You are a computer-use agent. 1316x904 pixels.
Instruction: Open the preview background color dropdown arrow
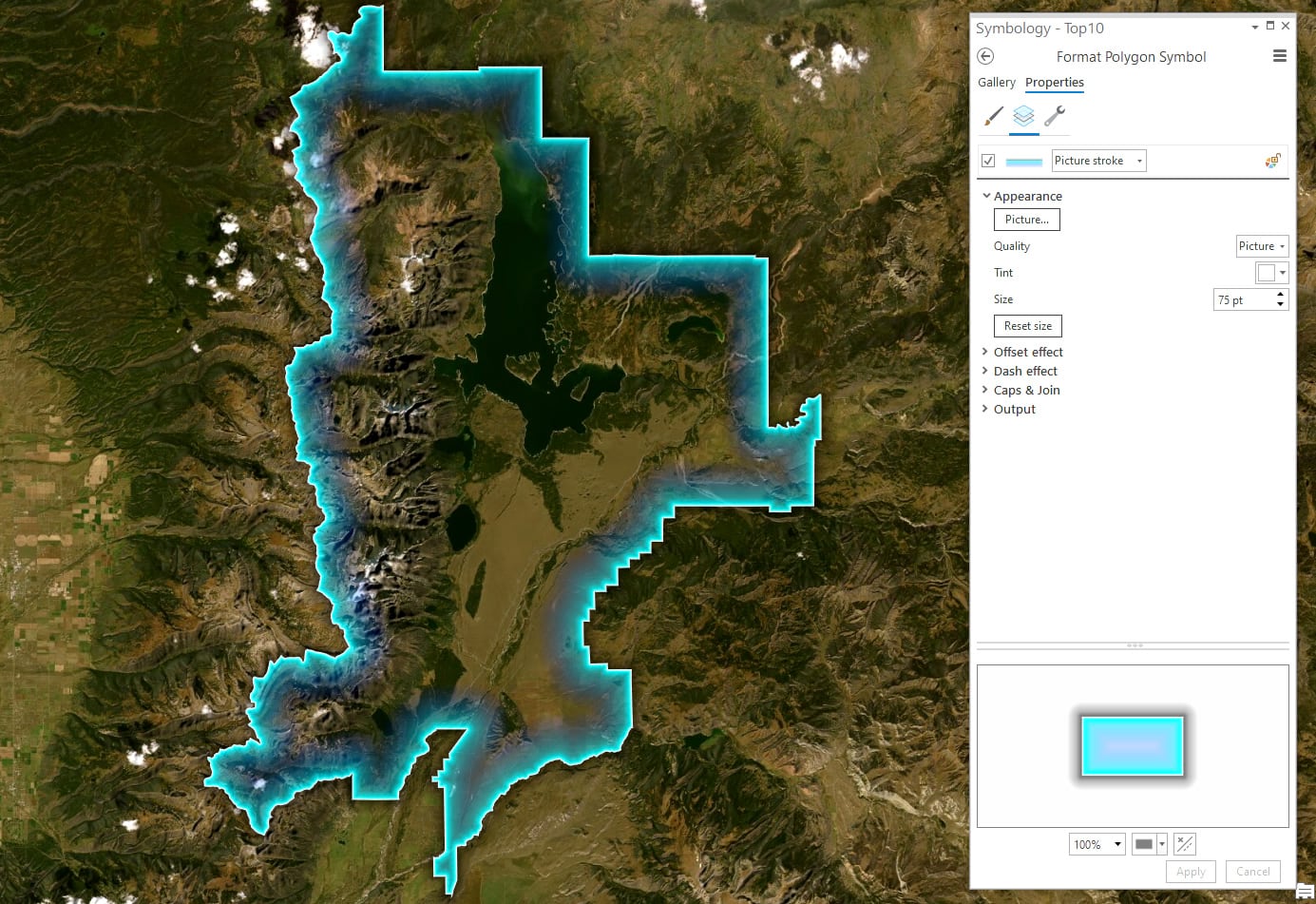pos(1161,844)
